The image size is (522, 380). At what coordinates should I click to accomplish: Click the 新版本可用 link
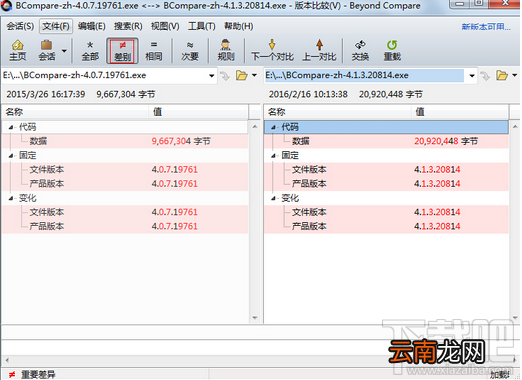[486, 27]
